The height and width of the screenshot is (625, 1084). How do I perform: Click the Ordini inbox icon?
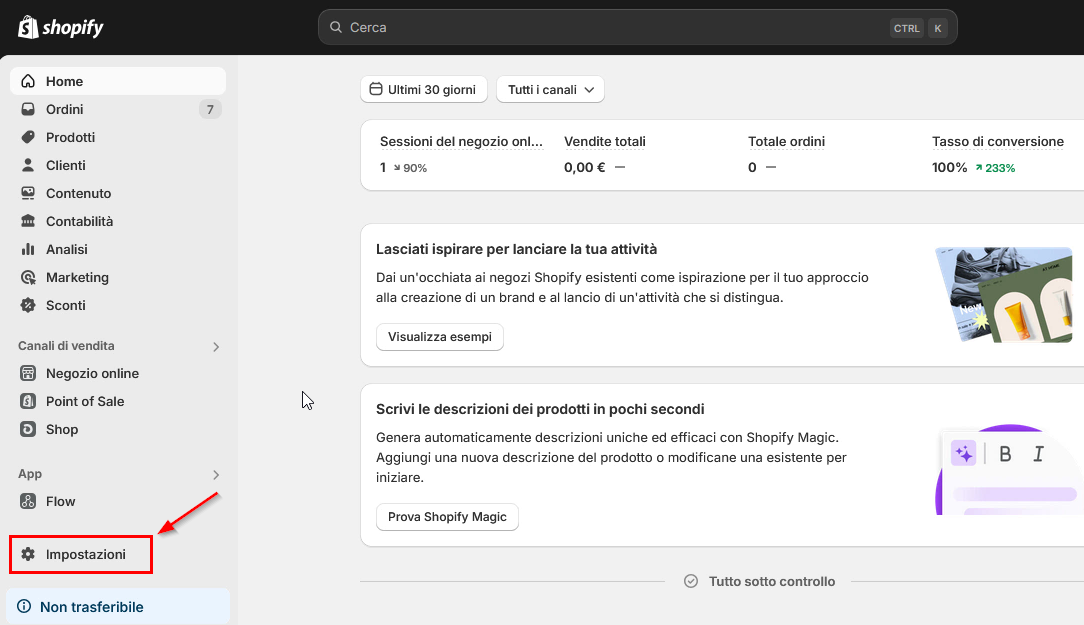pyautogui.click(x=28, y=109)
